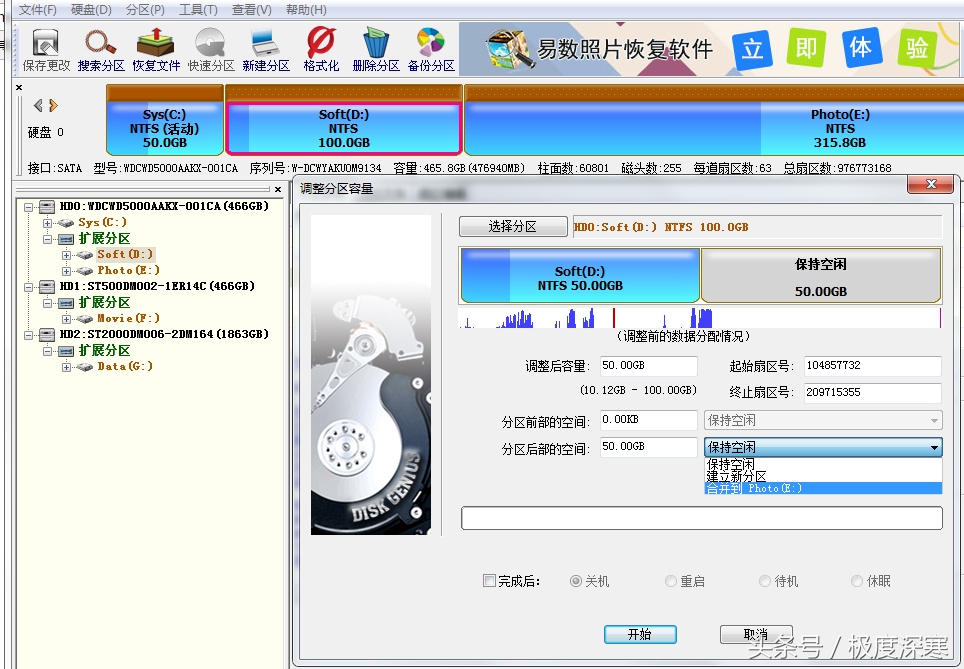
Task: Open the Disk (硬盘) menu
Action: [91, 10]
